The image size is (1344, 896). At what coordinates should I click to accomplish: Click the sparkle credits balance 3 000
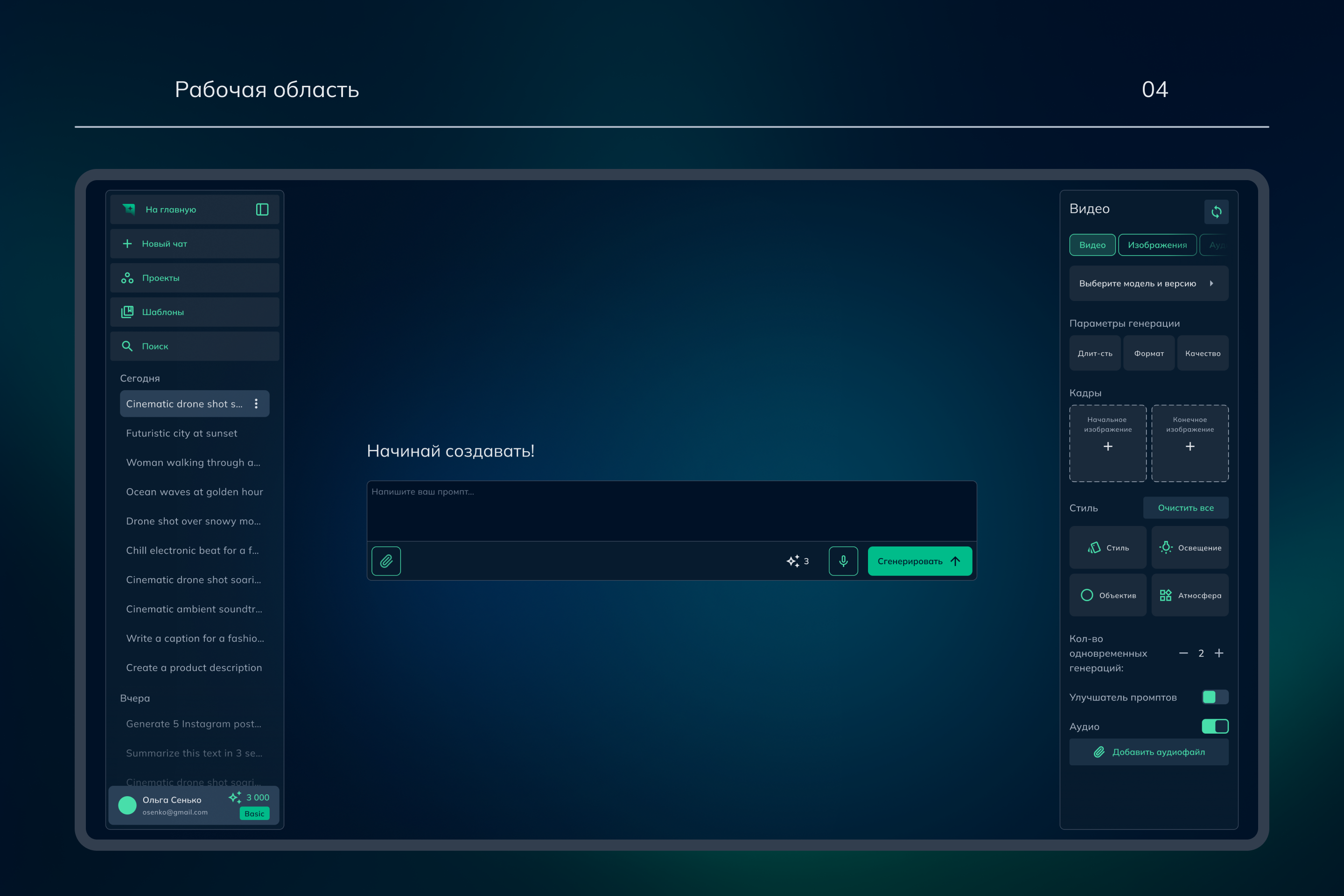[249, 797]
